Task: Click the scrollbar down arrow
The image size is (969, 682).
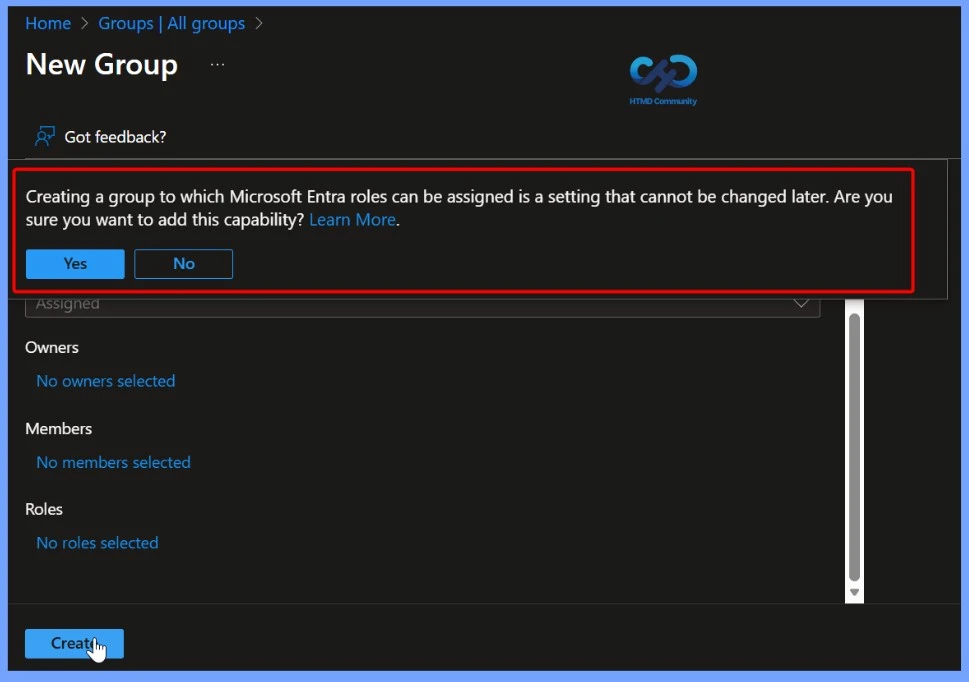Action: (x=854, y=592)
